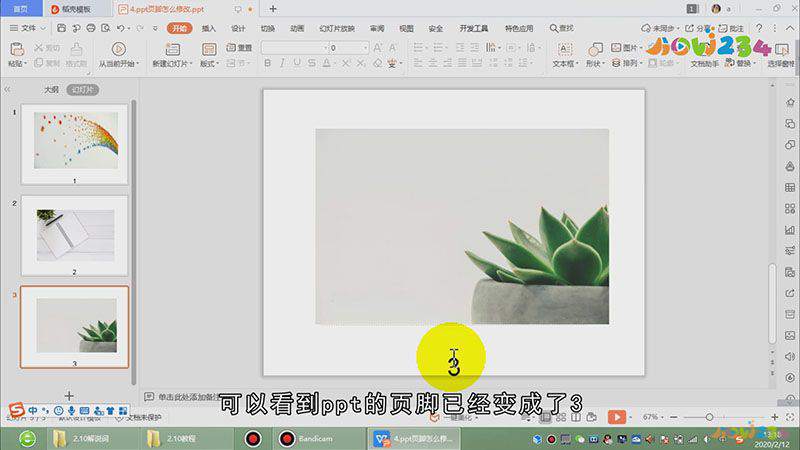This screenshot has width=800, height=450.
Task: Toggle superscript formatting
Action: tap(345, 63)
